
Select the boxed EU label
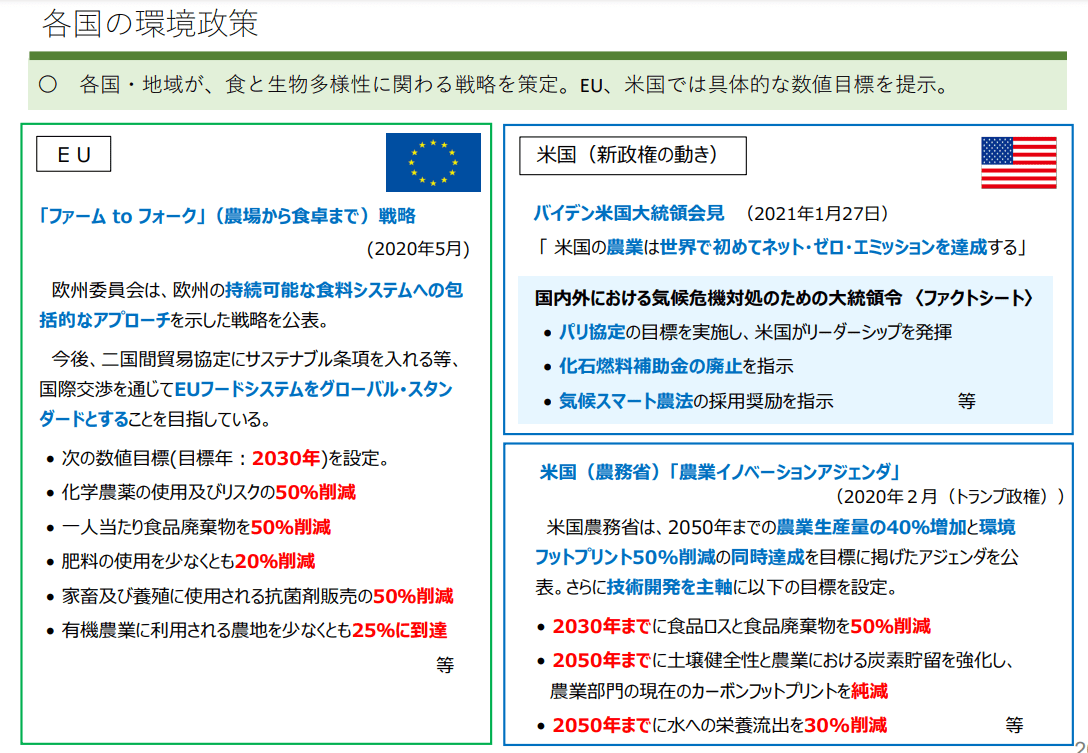(x=74, y=154)
